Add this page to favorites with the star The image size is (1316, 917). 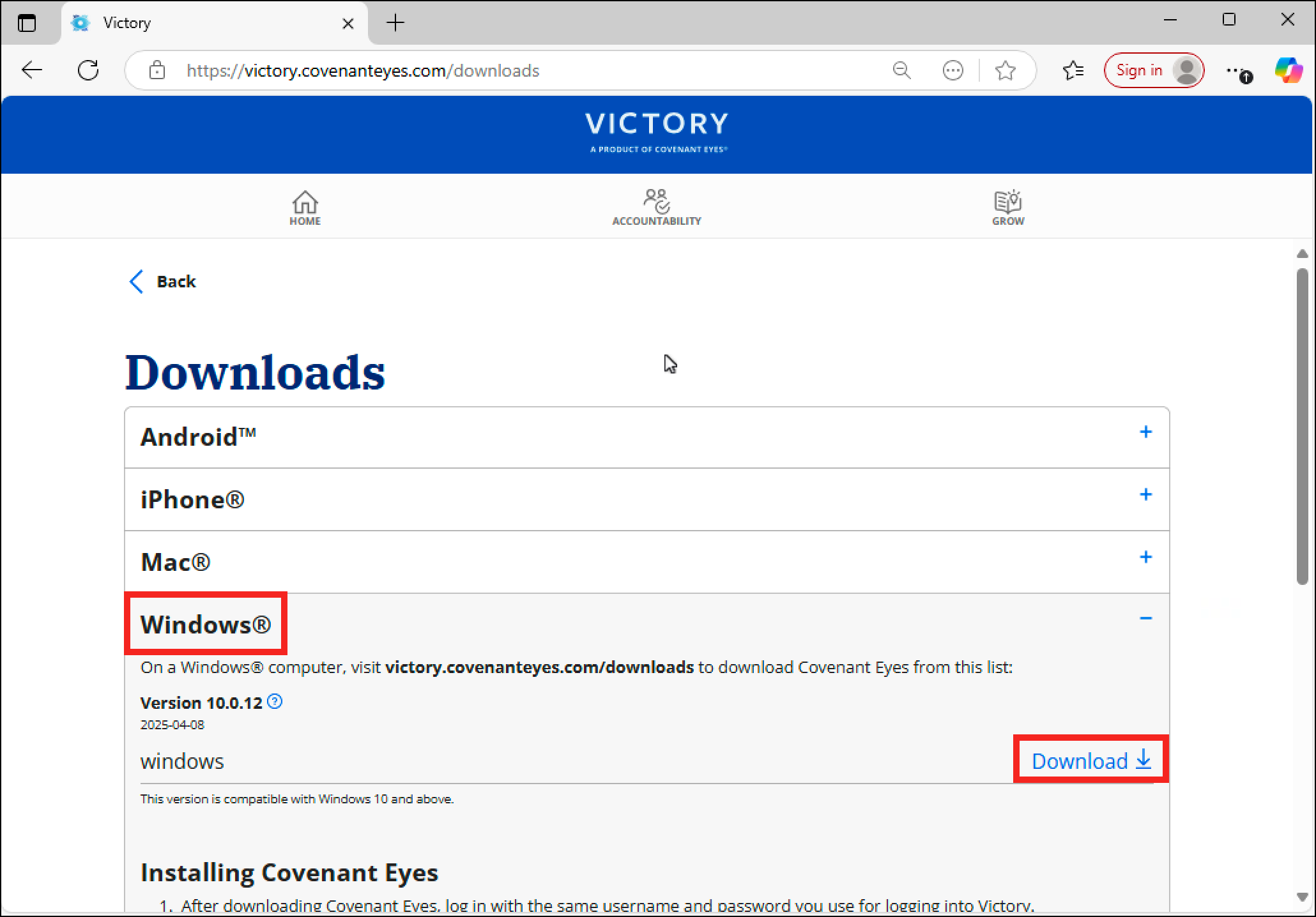[1006, 70]
